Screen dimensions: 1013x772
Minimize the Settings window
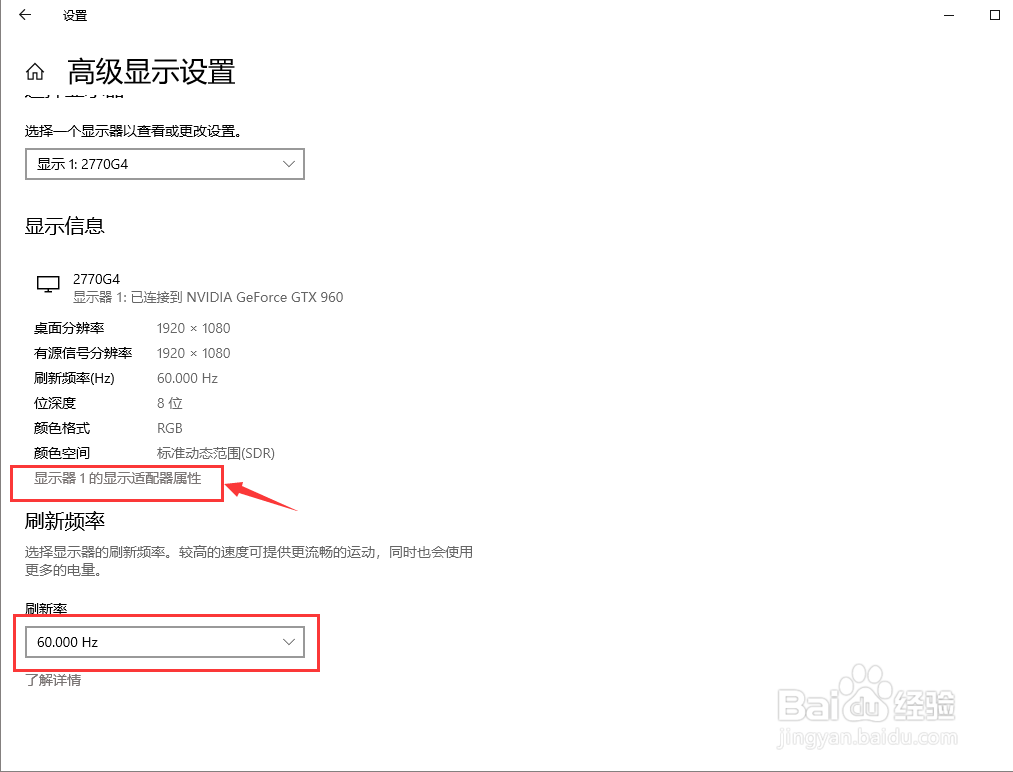point(947,15)
